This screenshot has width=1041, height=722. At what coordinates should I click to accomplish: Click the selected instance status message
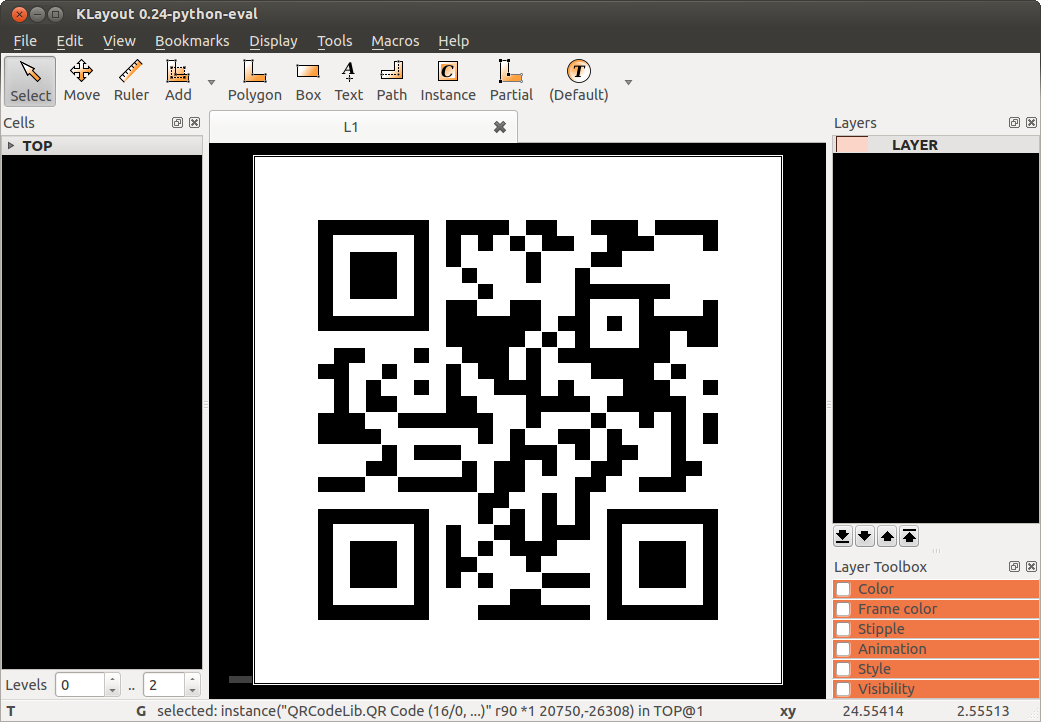pyautogui.click(x=430, y=711)
